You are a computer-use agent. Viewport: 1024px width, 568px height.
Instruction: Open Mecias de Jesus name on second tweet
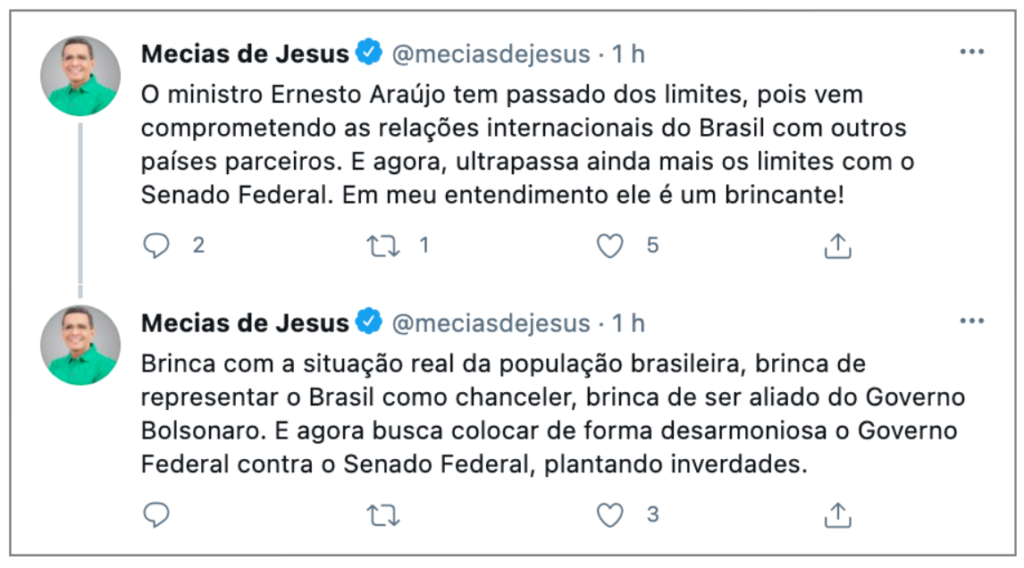coord(245,323)
